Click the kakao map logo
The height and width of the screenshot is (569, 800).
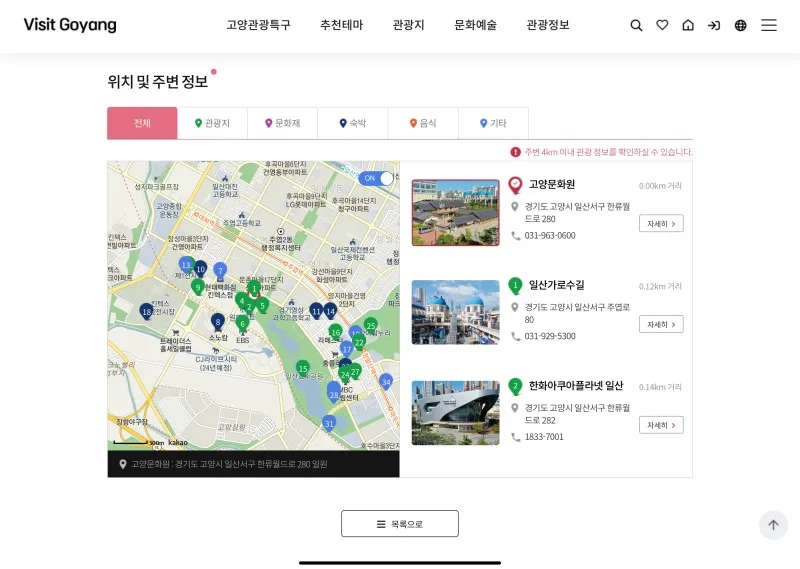coord(178,442)
